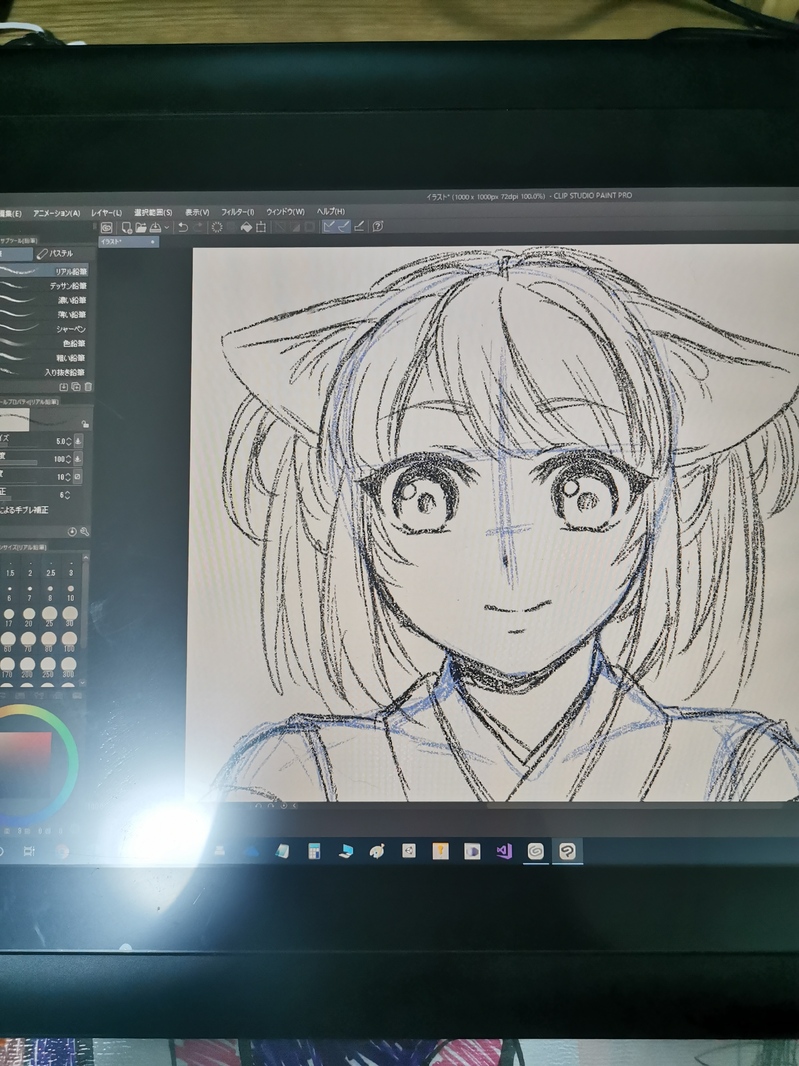This screenshot has height=1066, width=799.
Task: Select brush size preset 300
Action: coord(68,668)
